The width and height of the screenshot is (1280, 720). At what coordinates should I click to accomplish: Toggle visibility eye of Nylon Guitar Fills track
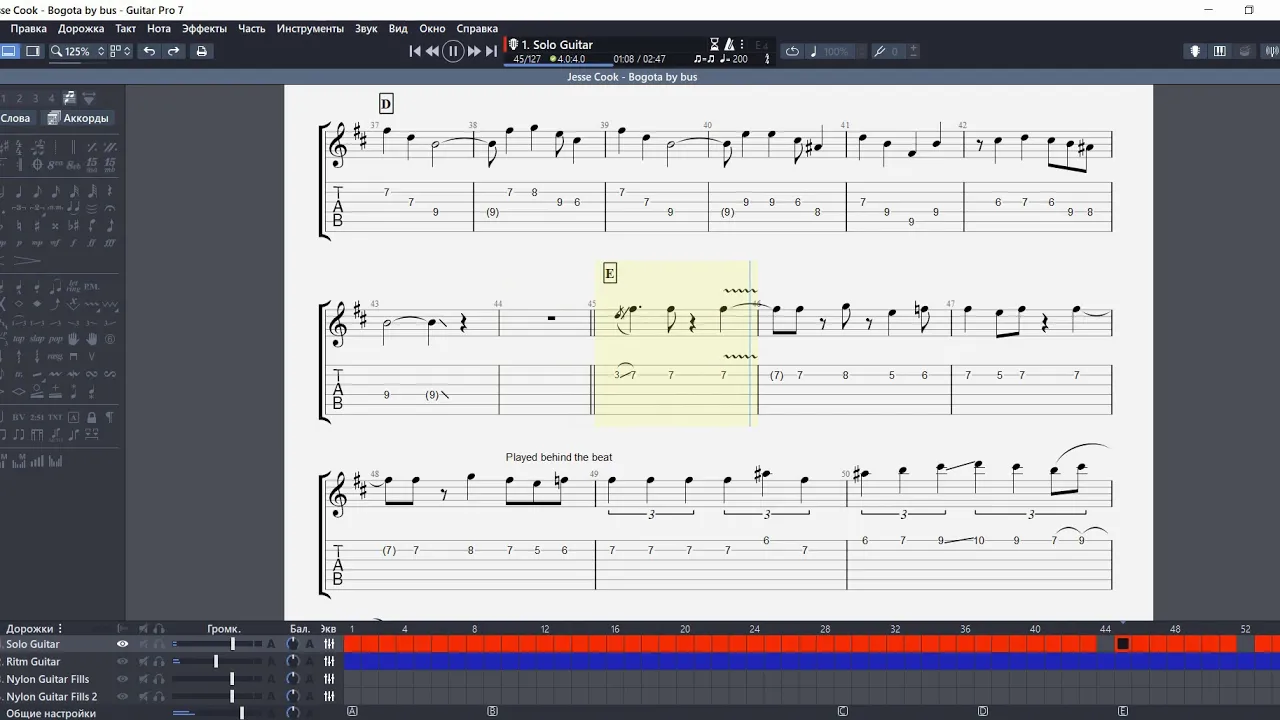point(122,679)
